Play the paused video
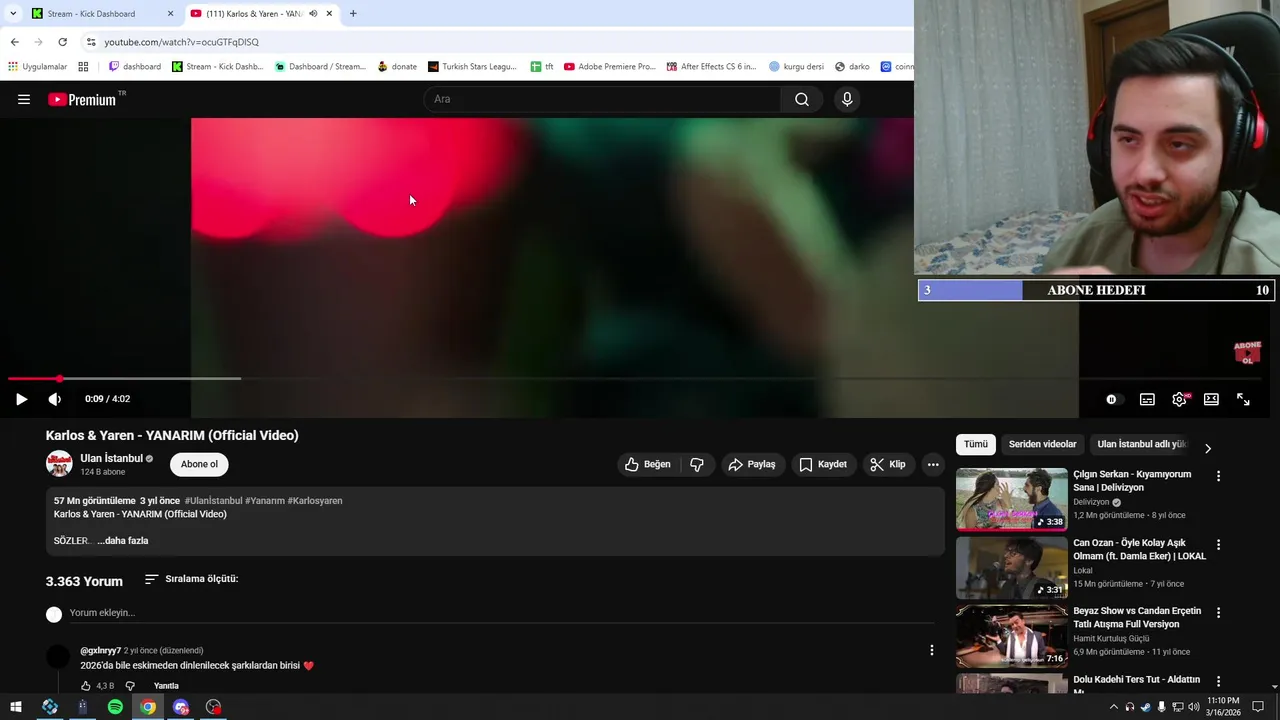The image size is (1280, 720). (21, 399)
